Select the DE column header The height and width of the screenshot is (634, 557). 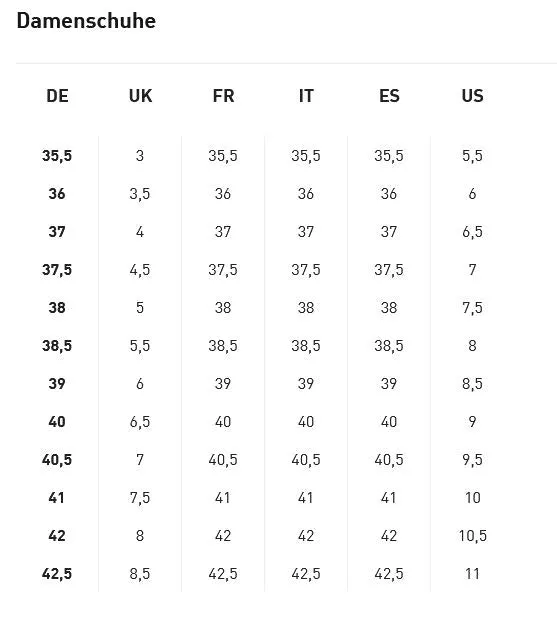(57, 96)
